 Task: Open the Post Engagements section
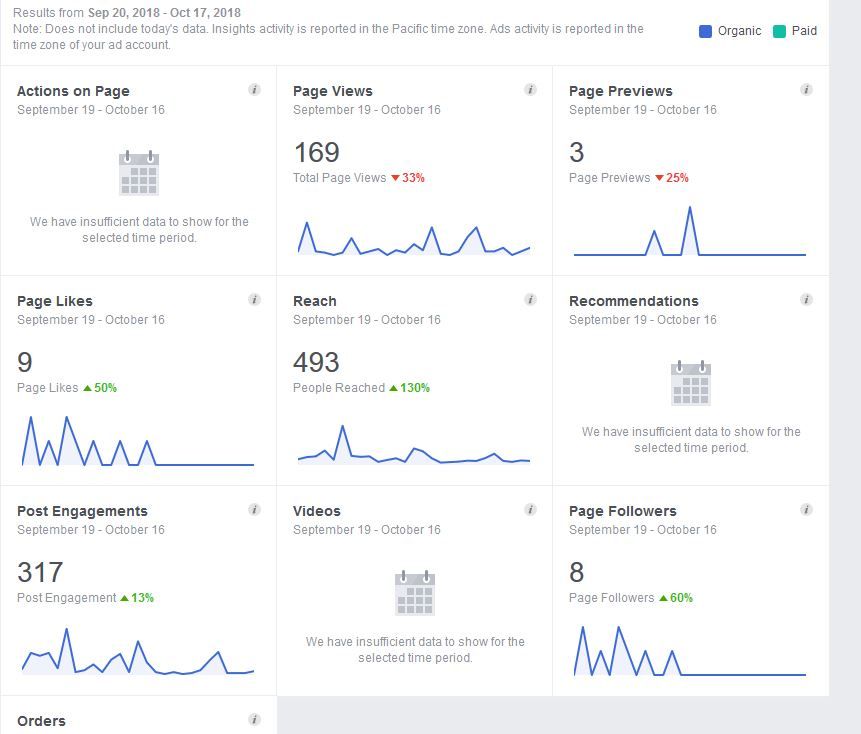[x=82, y=511]
